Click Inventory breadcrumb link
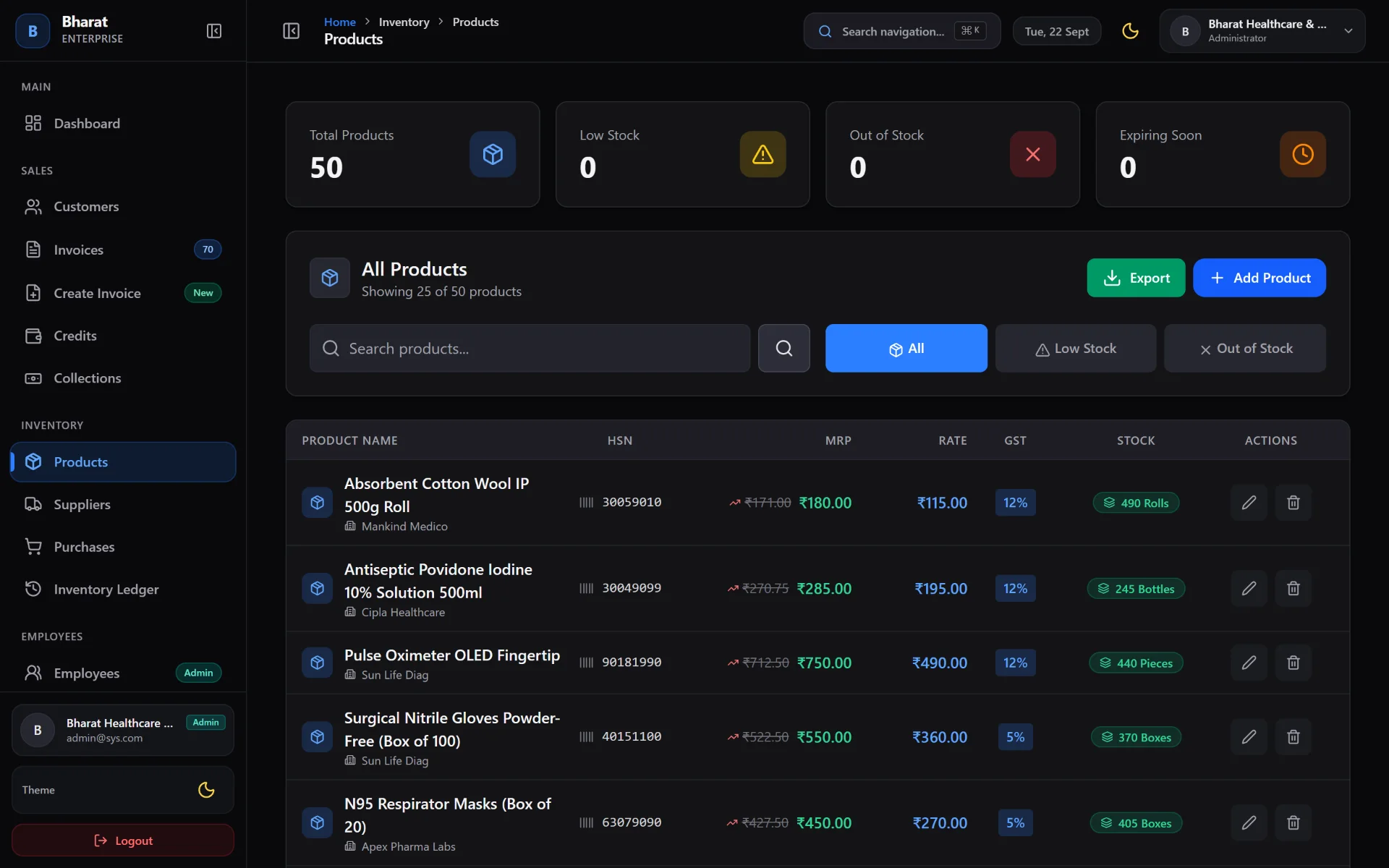The width and height of the screenshot is (1389, 868). (x=404, y=22)
